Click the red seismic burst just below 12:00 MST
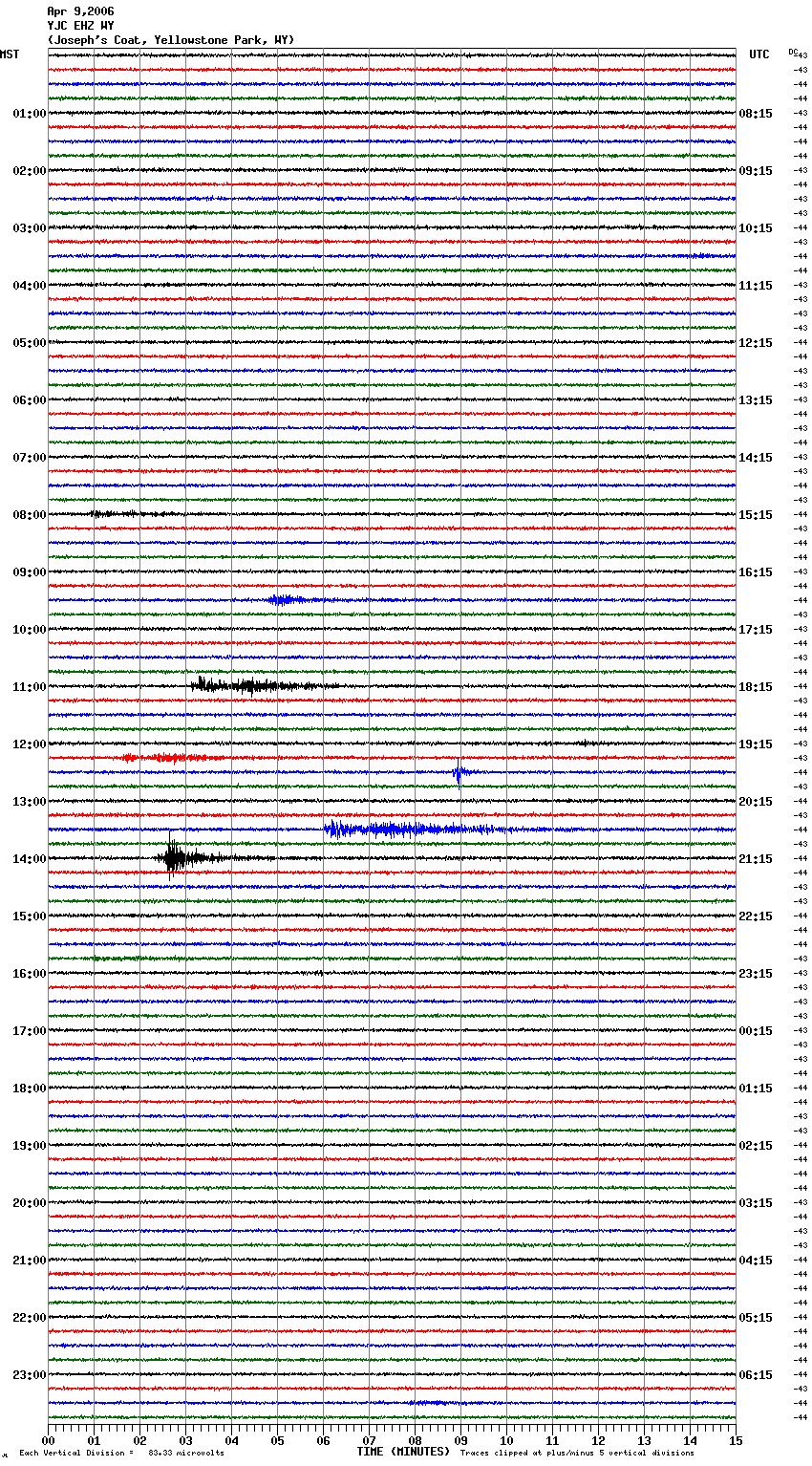This screenshot has width=812, height=1466. point(172,758)
